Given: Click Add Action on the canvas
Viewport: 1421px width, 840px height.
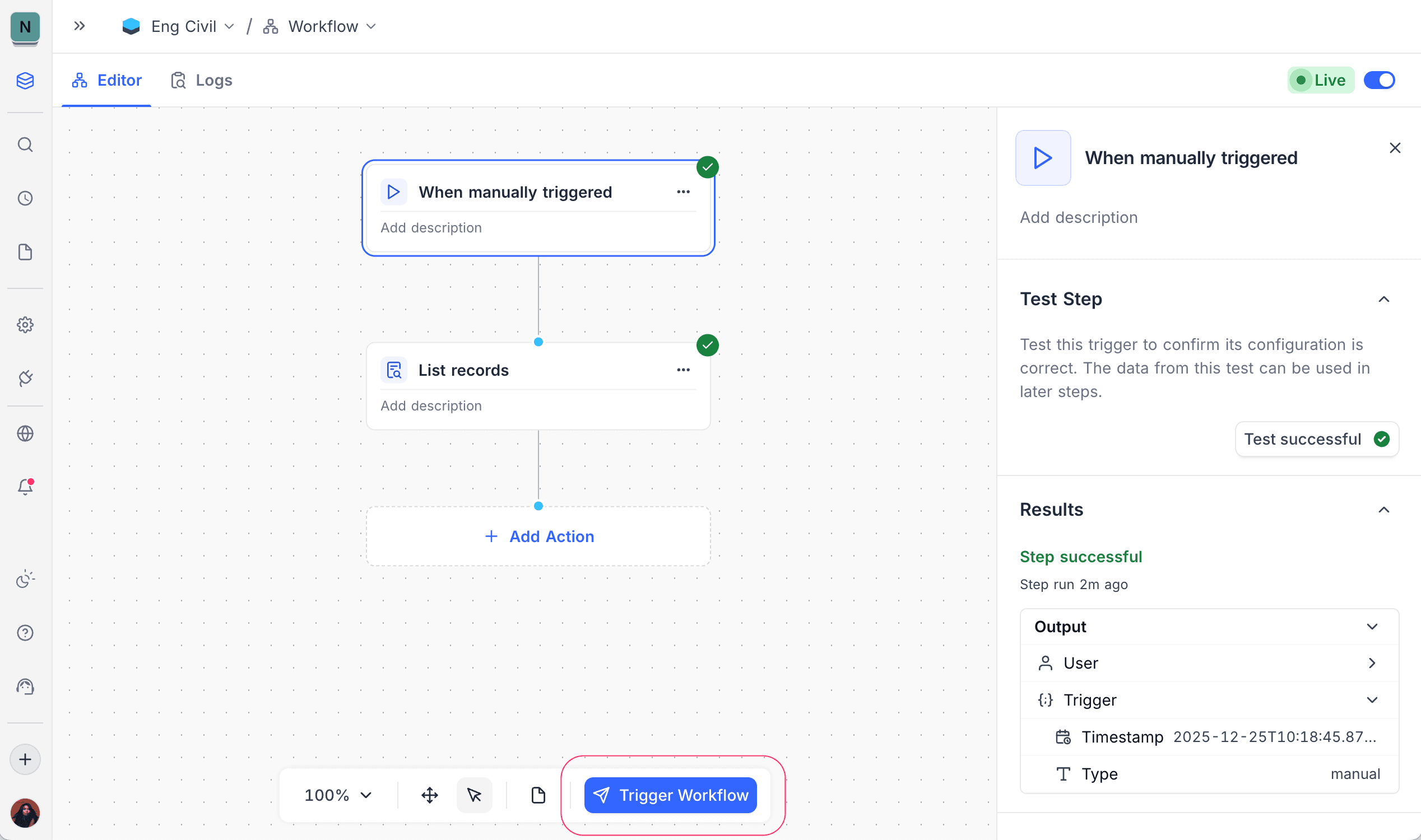Looking at the screenshot, I should pyautogui.click(x=538, y=536).
